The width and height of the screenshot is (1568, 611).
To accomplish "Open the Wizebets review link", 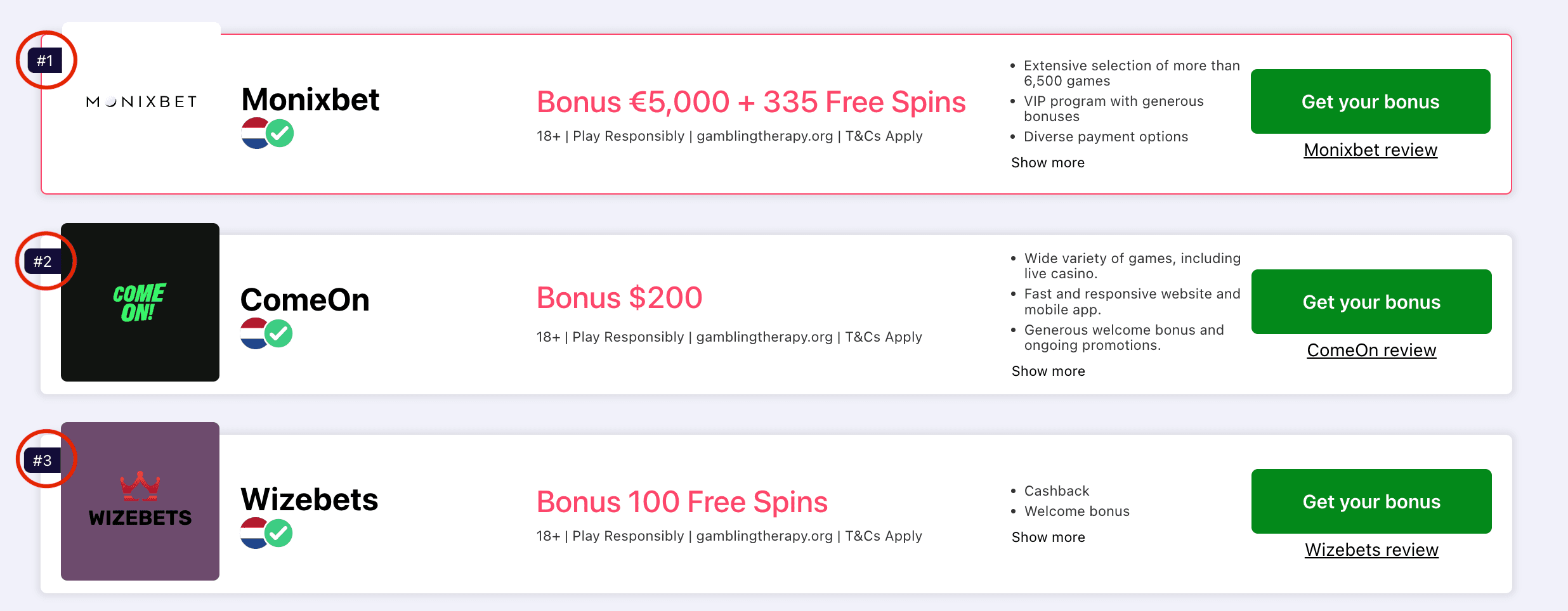I will point(1371,550).
